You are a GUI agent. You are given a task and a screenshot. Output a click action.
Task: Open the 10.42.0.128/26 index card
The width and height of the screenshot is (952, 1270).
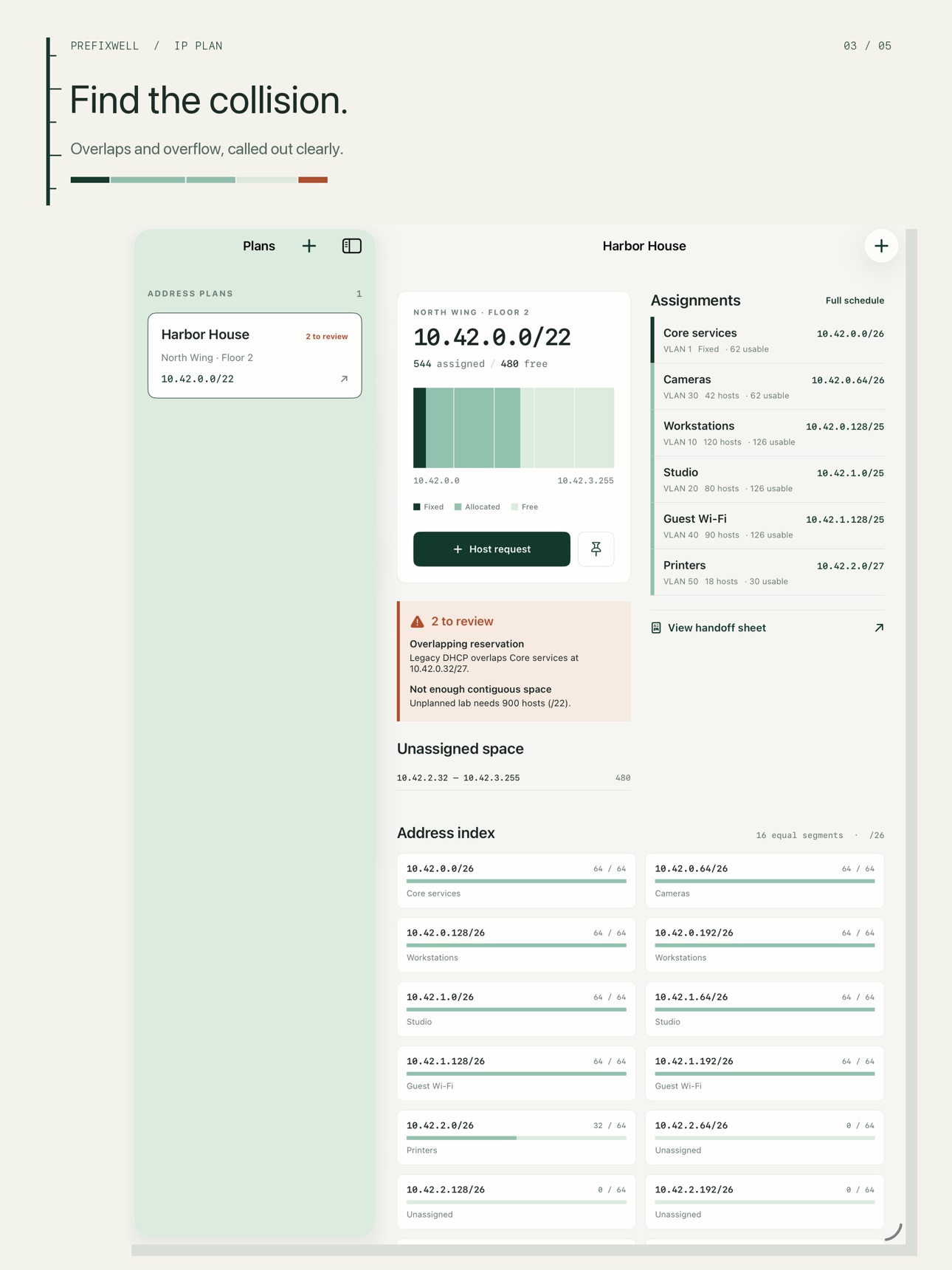(x=516, y=945)
